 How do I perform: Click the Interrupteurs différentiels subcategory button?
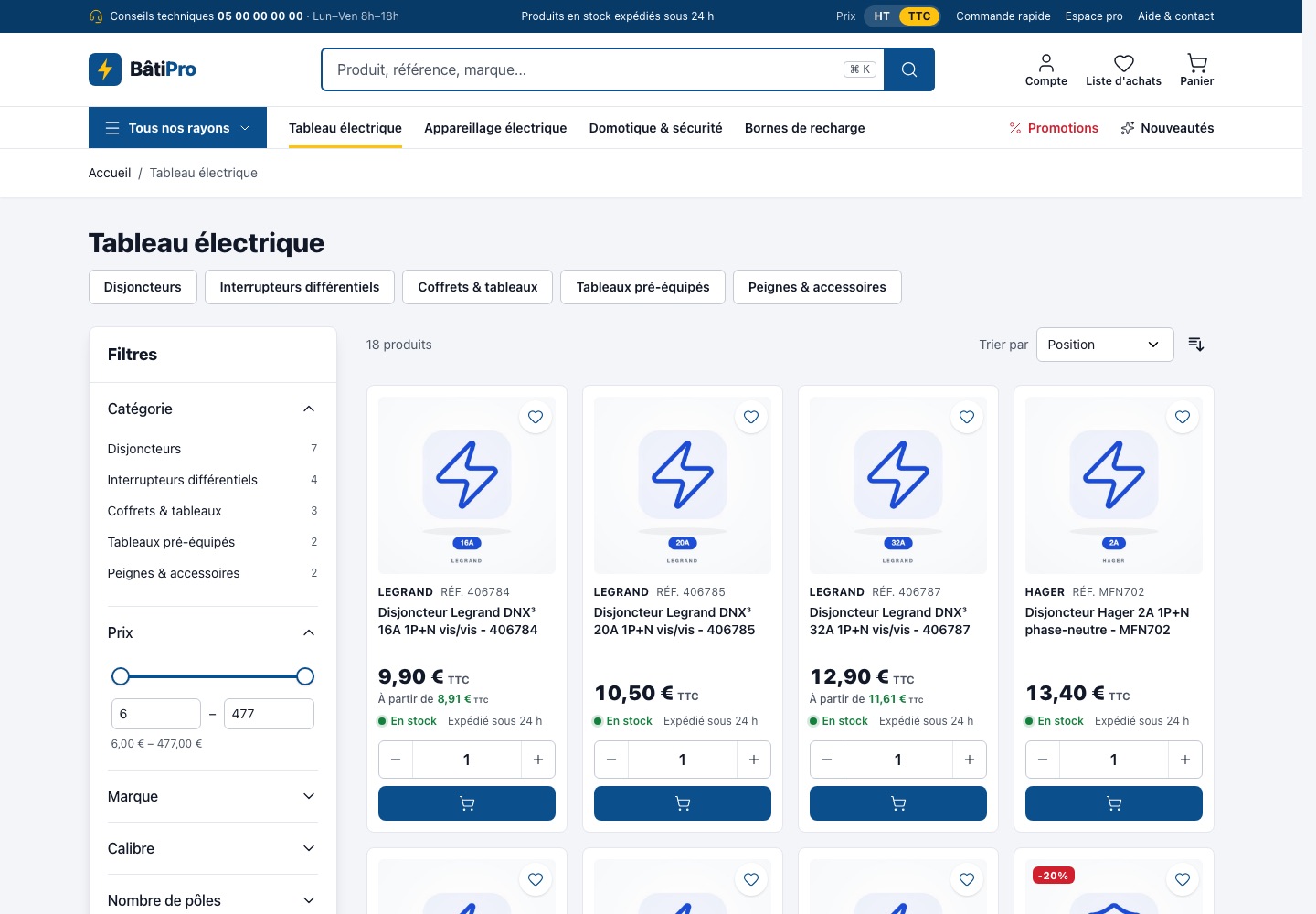pos(300,287)
